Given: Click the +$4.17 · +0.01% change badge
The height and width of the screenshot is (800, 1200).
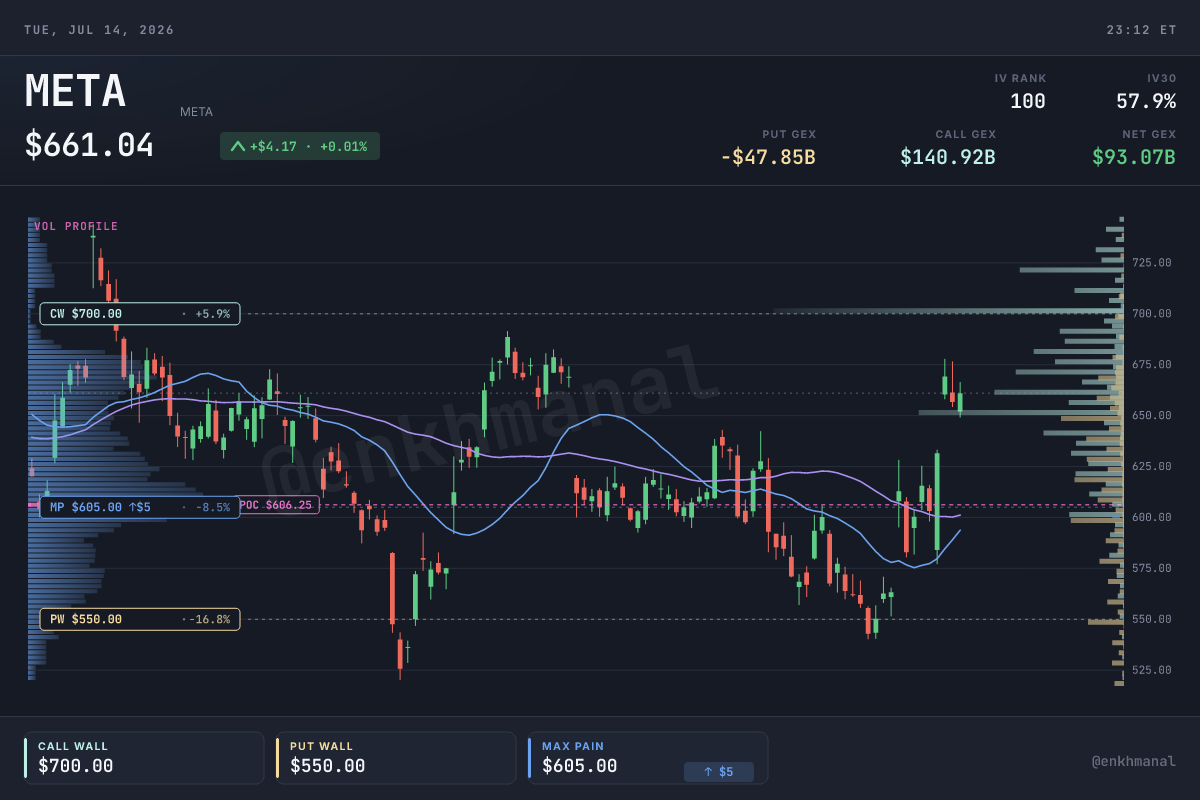Looking at the screenshot, I should [300, 146].
